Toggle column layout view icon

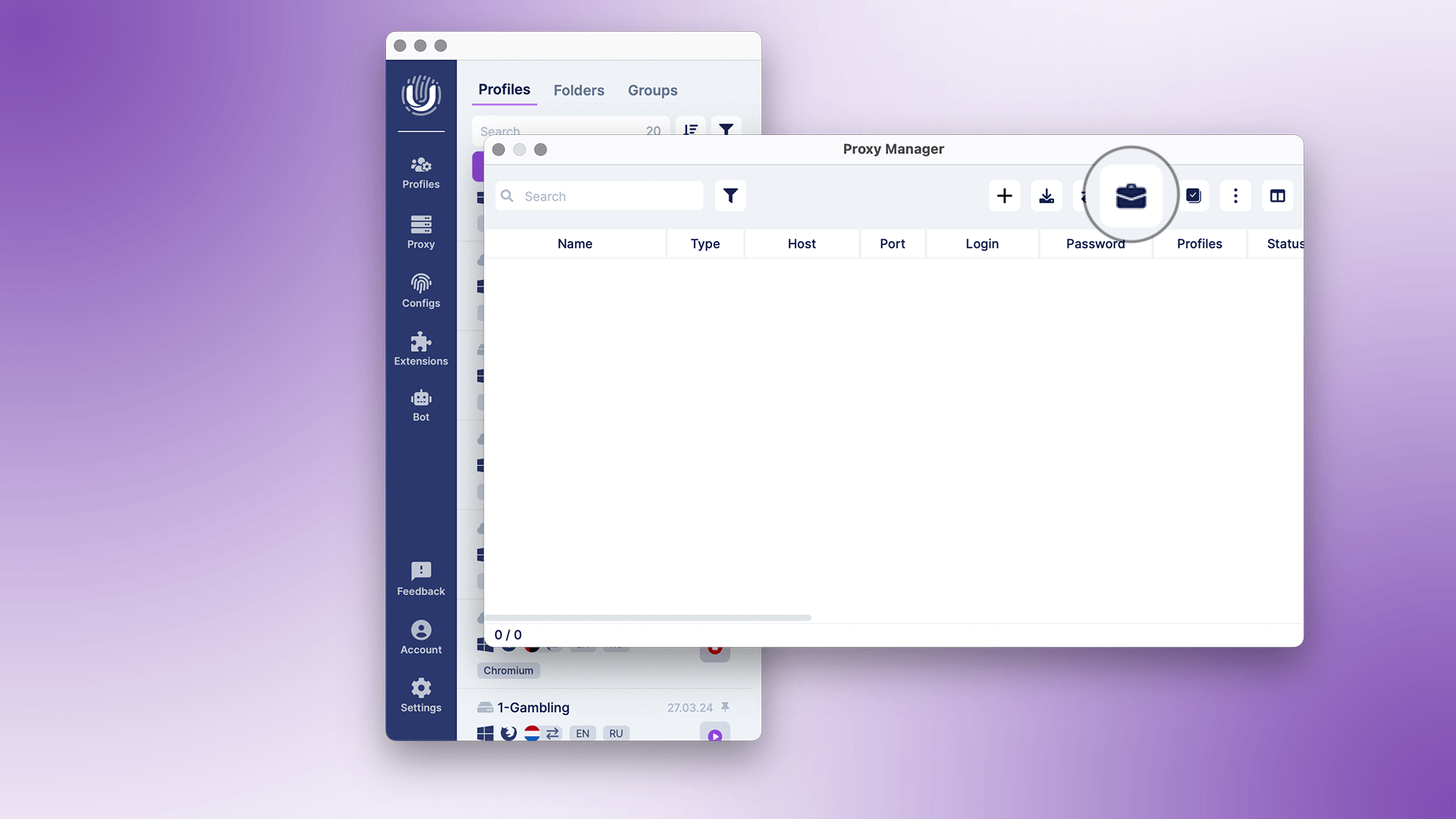click(x=1278, y=196)
